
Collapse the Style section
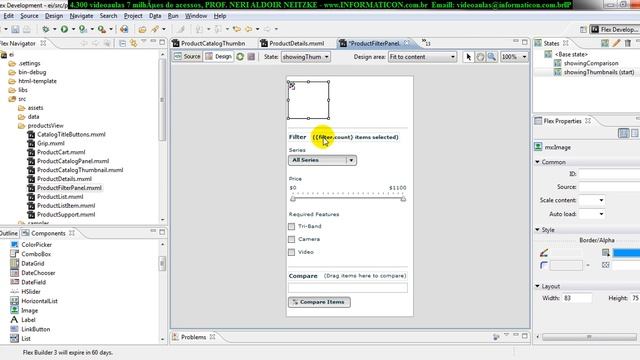[537, 230]
